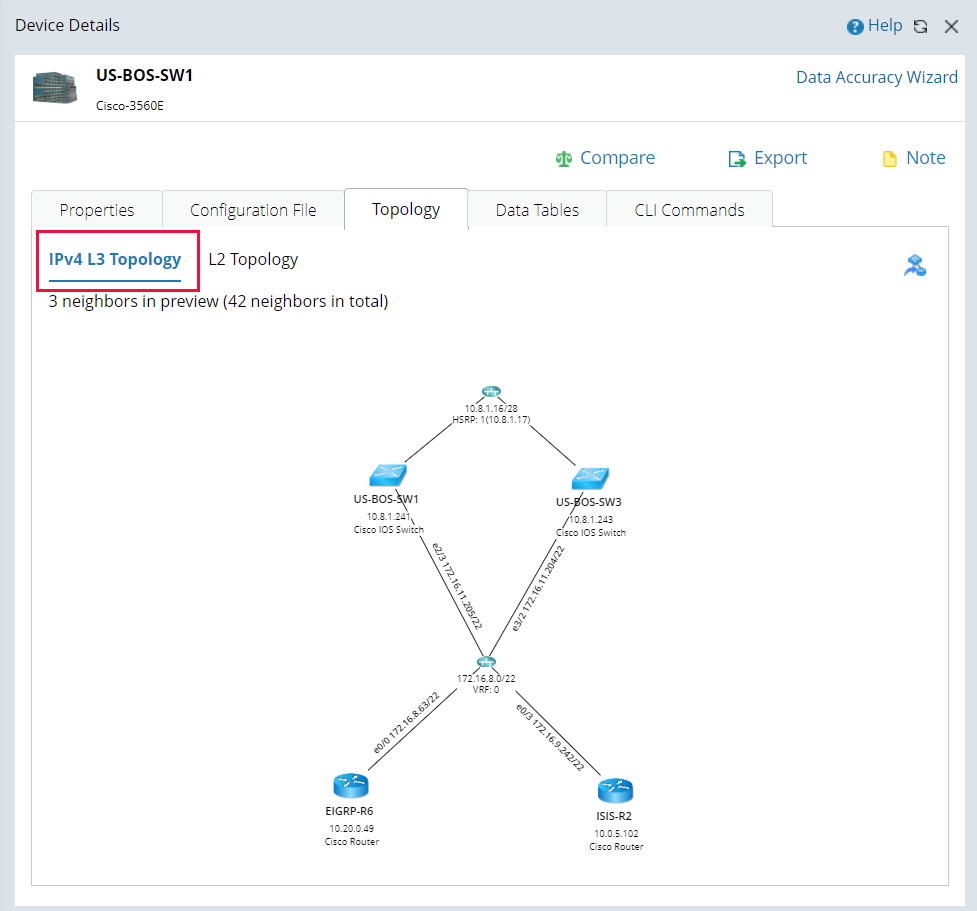Select the 10.8.1.16/28 media cloud icon
This screenshot has height=911, width=977.
490,392
